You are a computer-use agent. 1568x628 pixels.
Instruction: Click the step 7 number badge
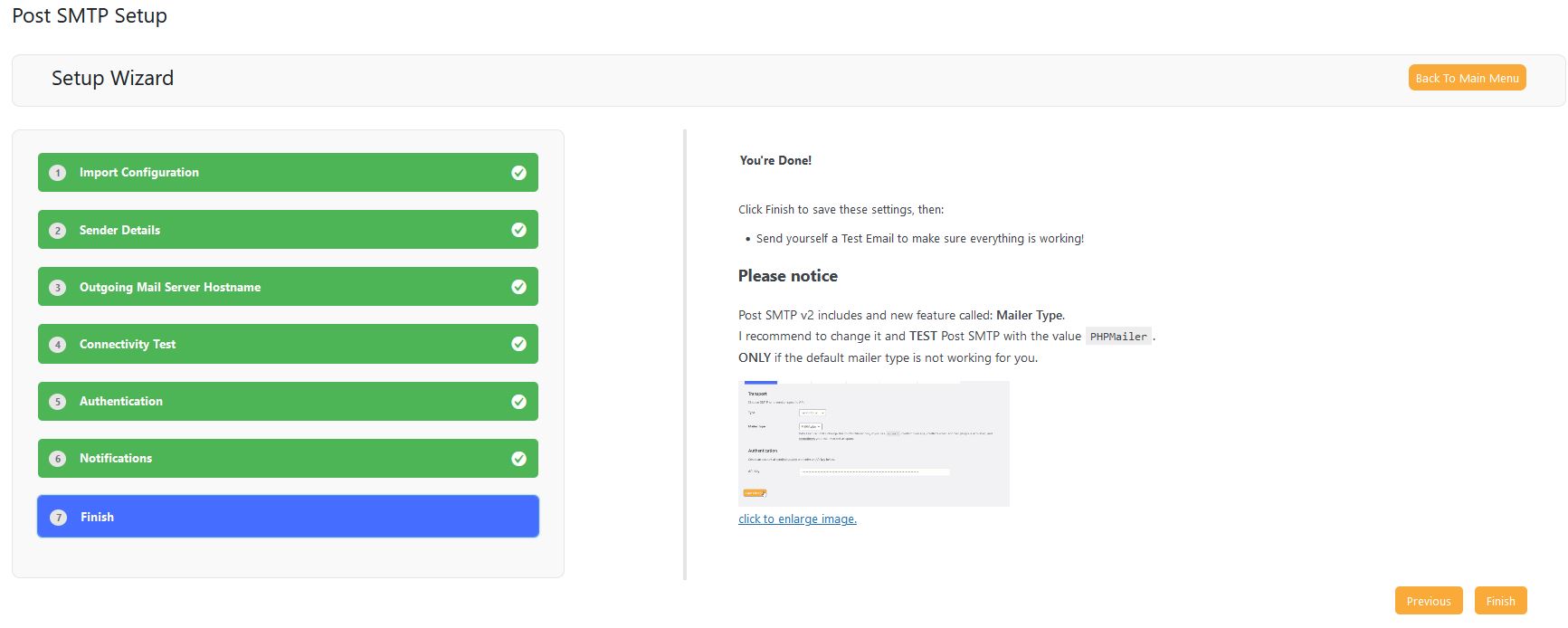tap(59, 518)
